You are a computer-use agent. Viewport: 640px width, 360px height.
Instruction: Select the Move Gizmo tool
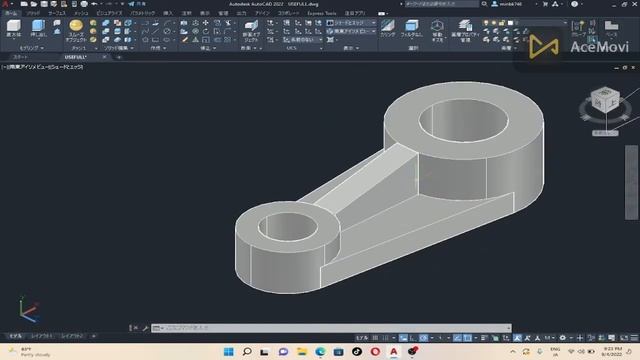click(x=437, y=31)
